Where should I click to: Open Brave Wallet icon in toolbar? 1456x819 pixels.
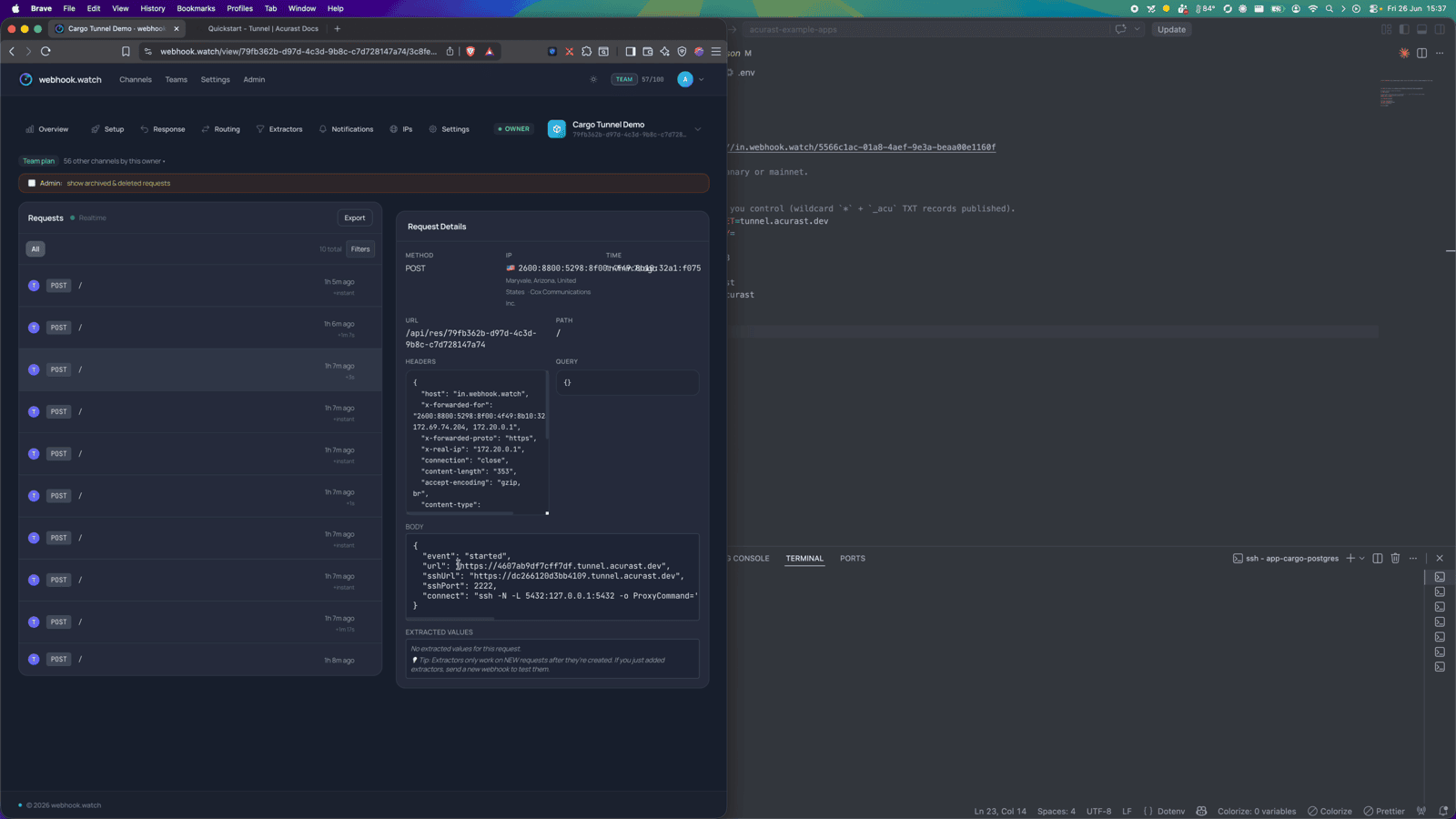click(647, 52)
